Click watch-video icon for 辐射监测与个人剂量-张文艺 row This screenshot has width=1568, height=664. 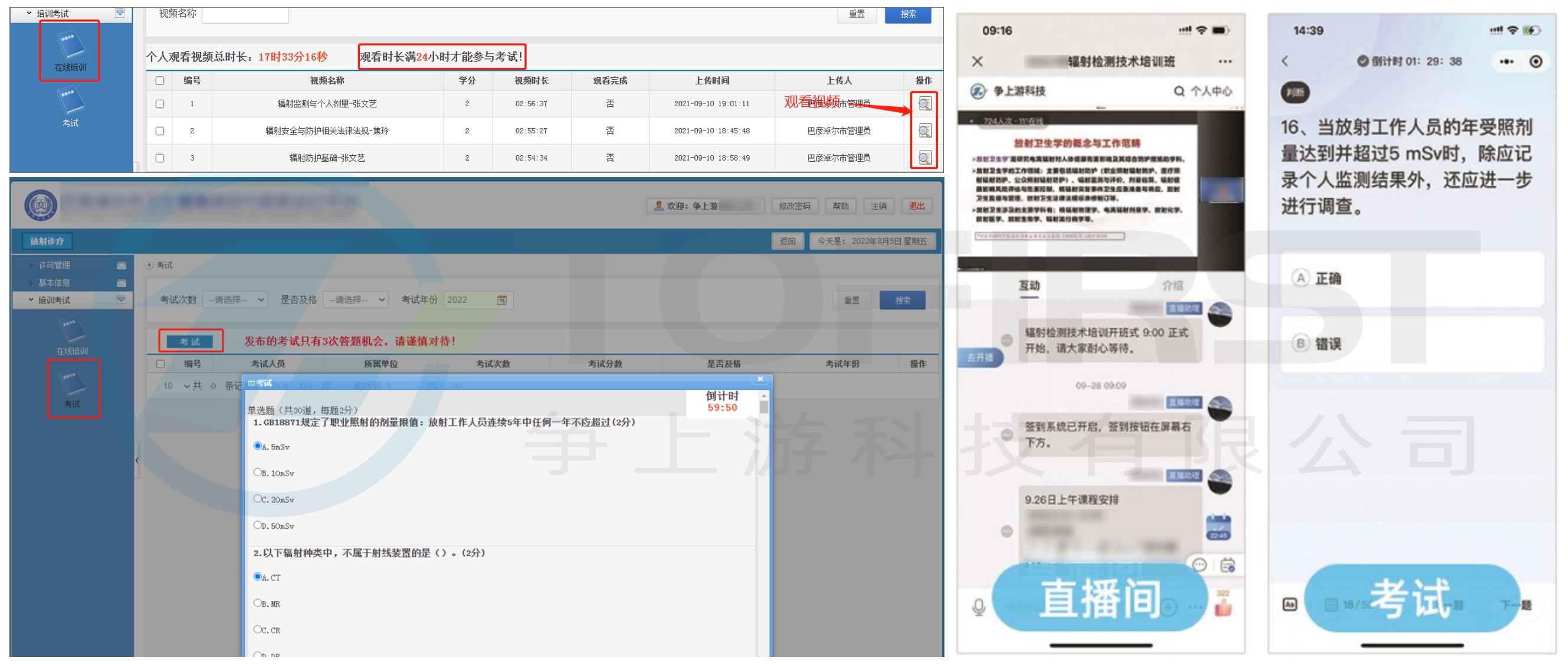[924, 104]
